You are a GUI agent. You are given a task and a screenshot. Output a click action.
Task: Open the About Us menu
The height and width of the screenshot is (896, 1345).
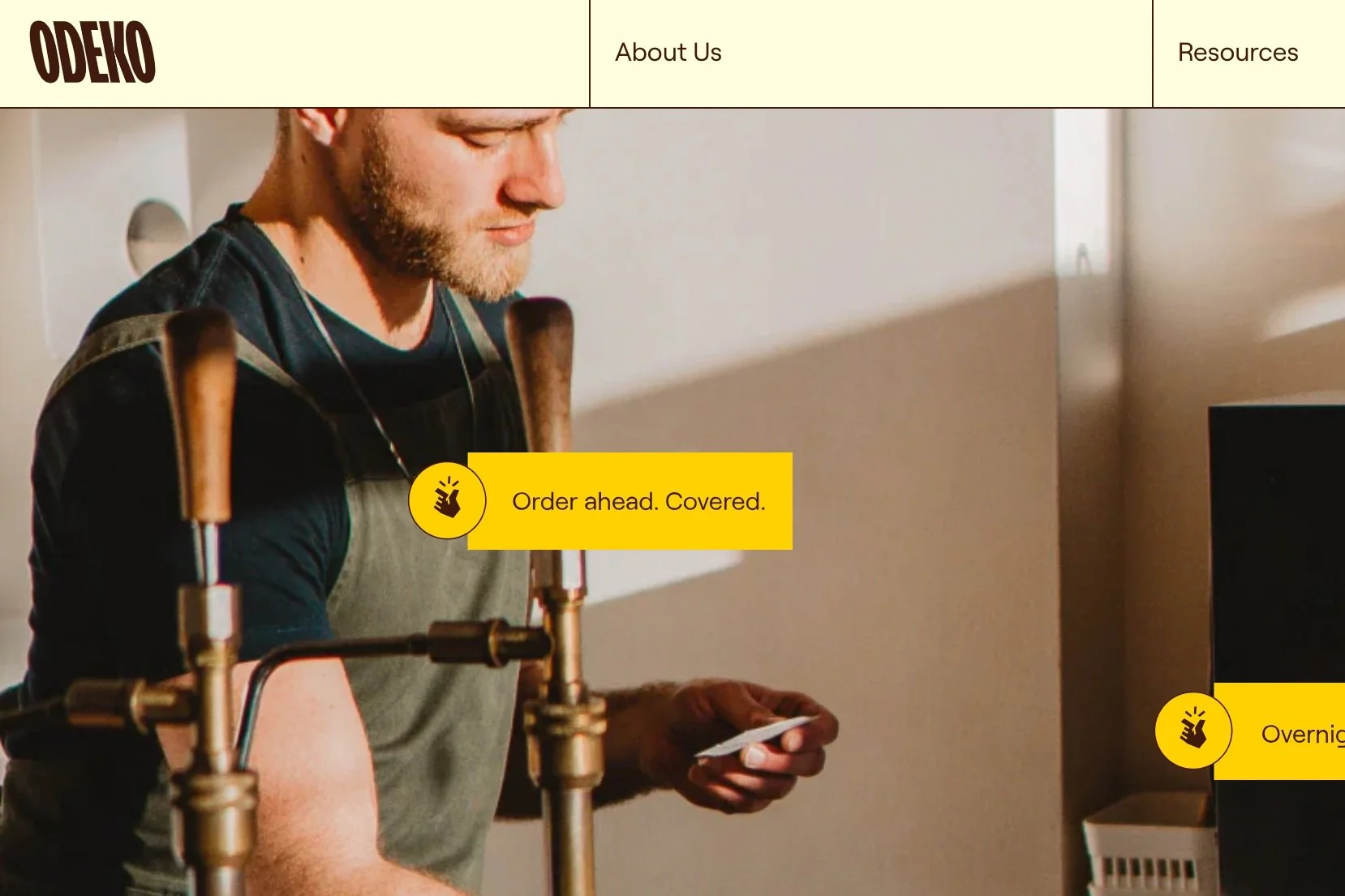668,53
